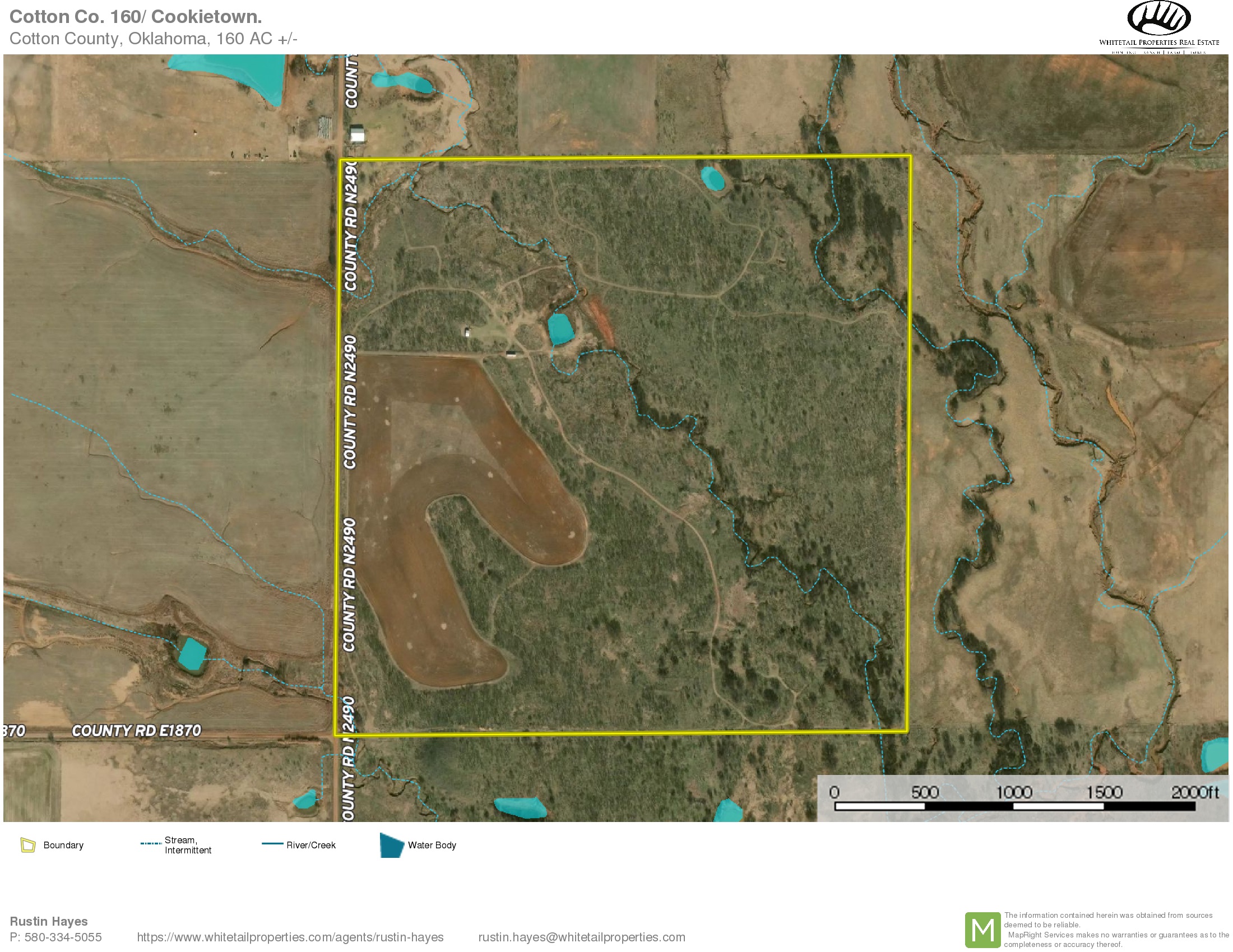Click the central pond inside the property

pyautogui.click(x=560, y=329)
